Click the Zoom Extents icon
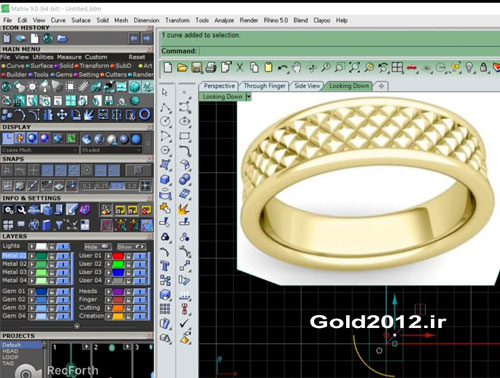Viewport: 500px width, 378px height. 354,68
